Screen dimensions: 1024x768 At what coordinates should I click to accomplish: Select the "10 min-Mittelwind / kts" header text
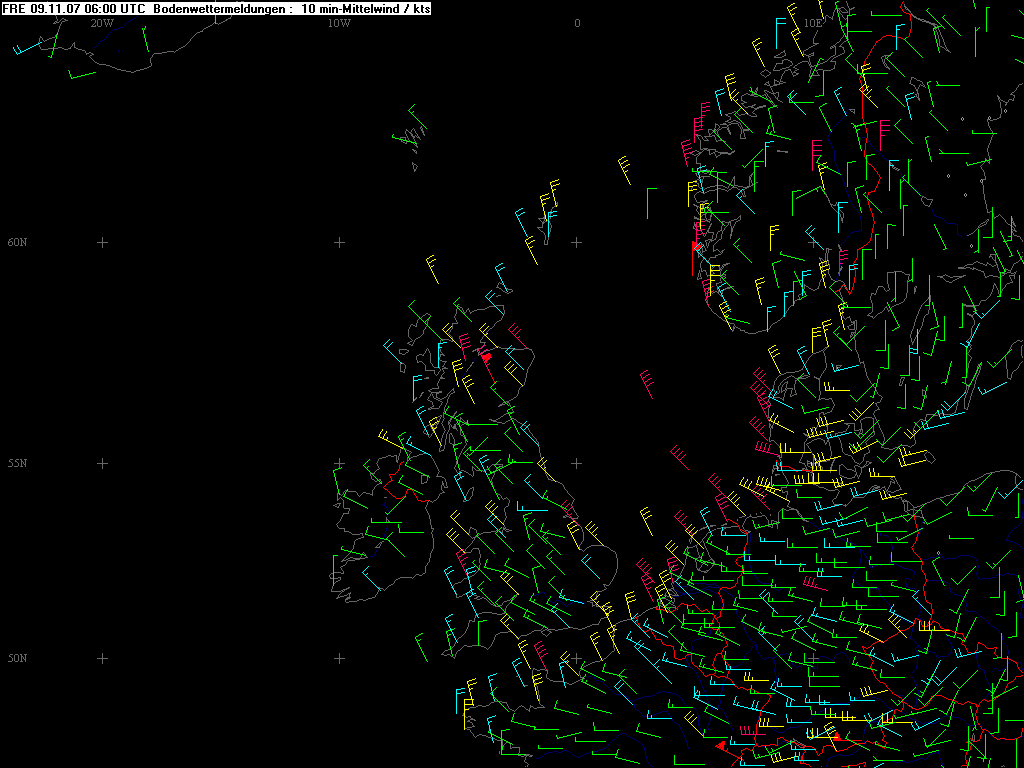[366, 8]
